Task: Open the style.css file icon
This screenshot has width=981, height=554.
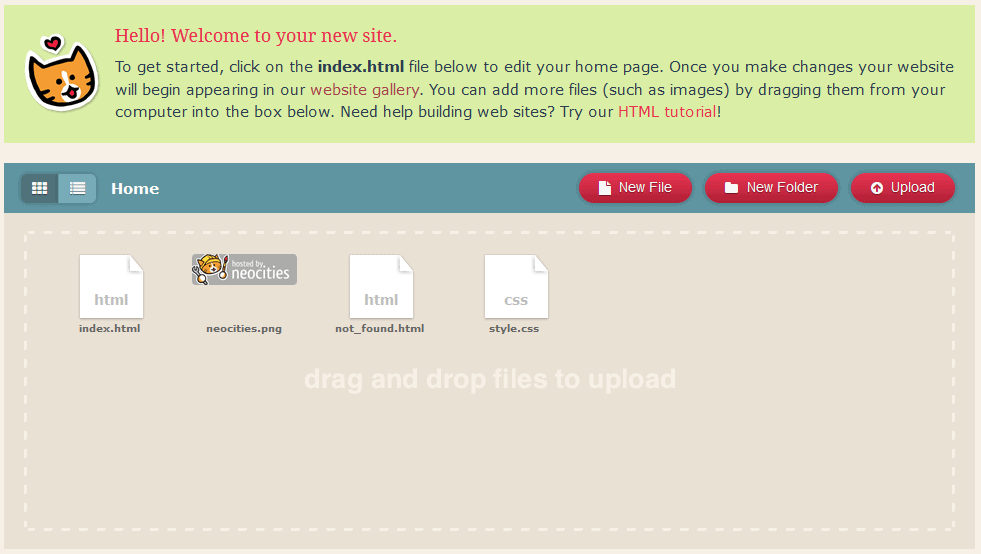Action: tap(516, 286)
